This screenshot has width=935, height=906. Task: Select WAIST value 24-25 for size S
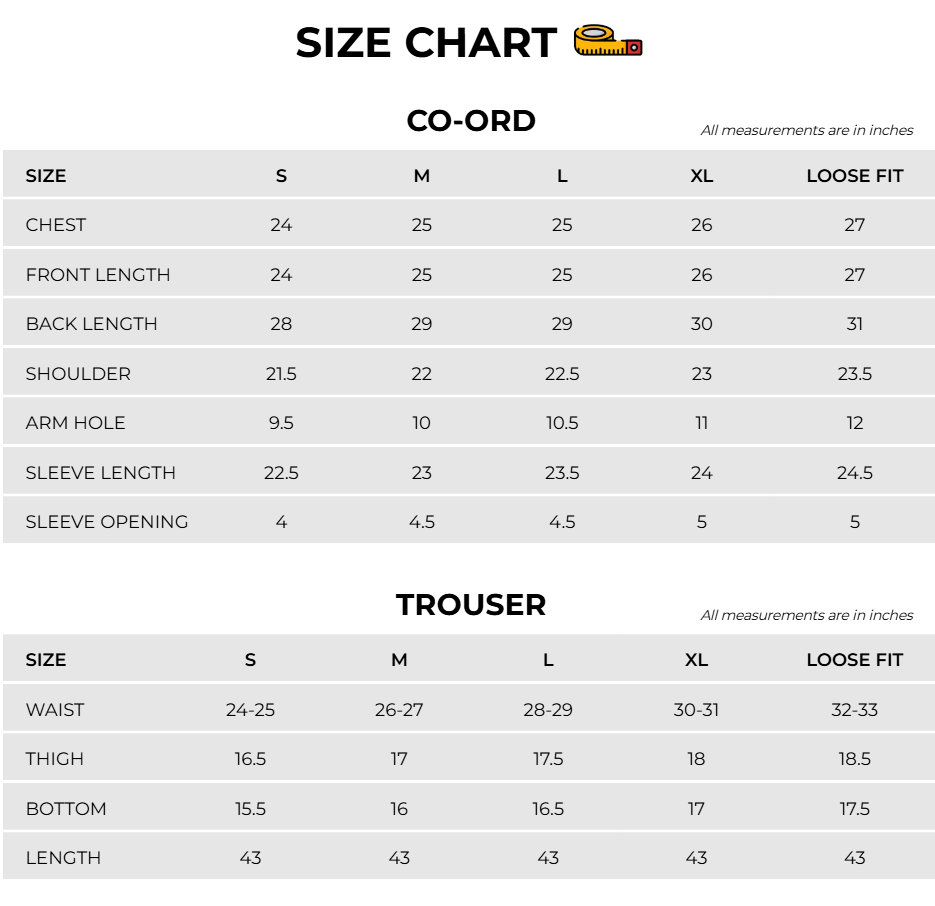(250, 710)
